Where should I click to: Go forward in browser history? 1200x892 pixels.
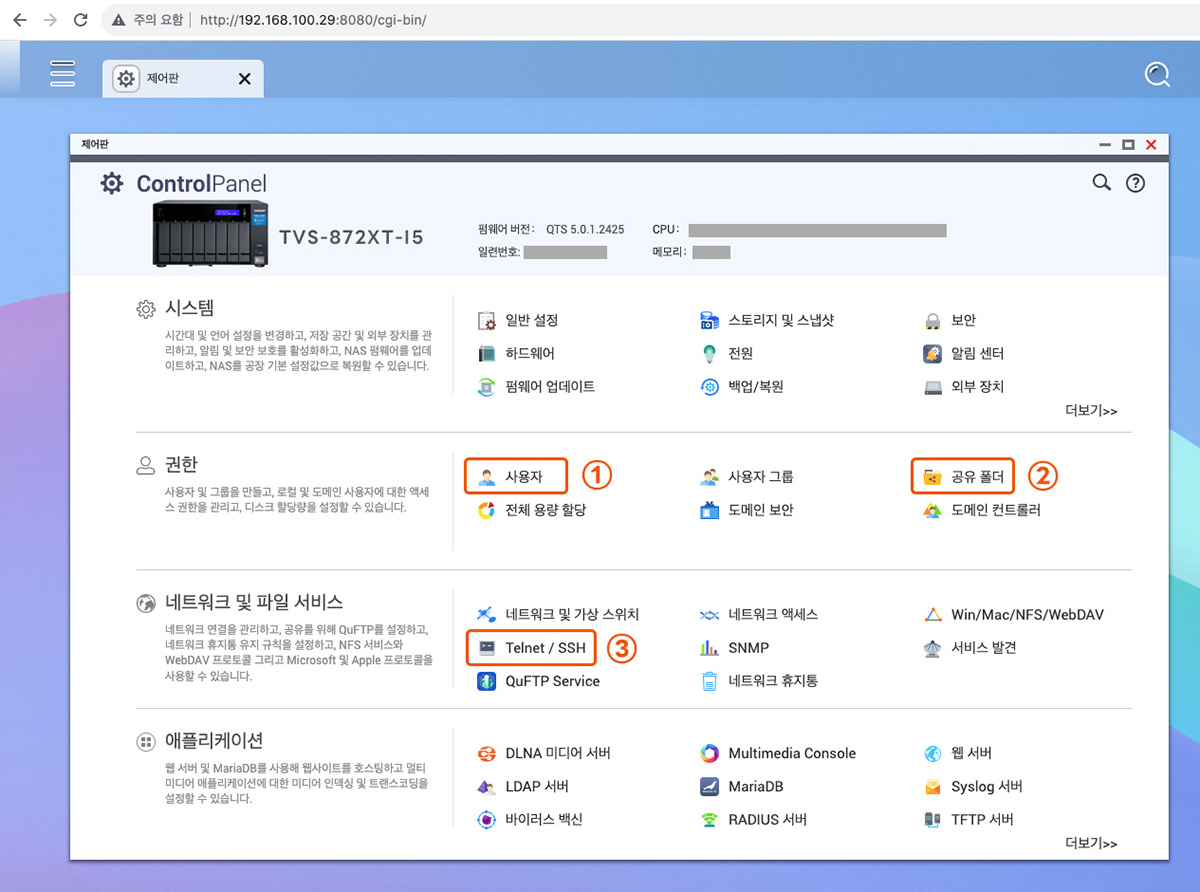click(50, 19)
